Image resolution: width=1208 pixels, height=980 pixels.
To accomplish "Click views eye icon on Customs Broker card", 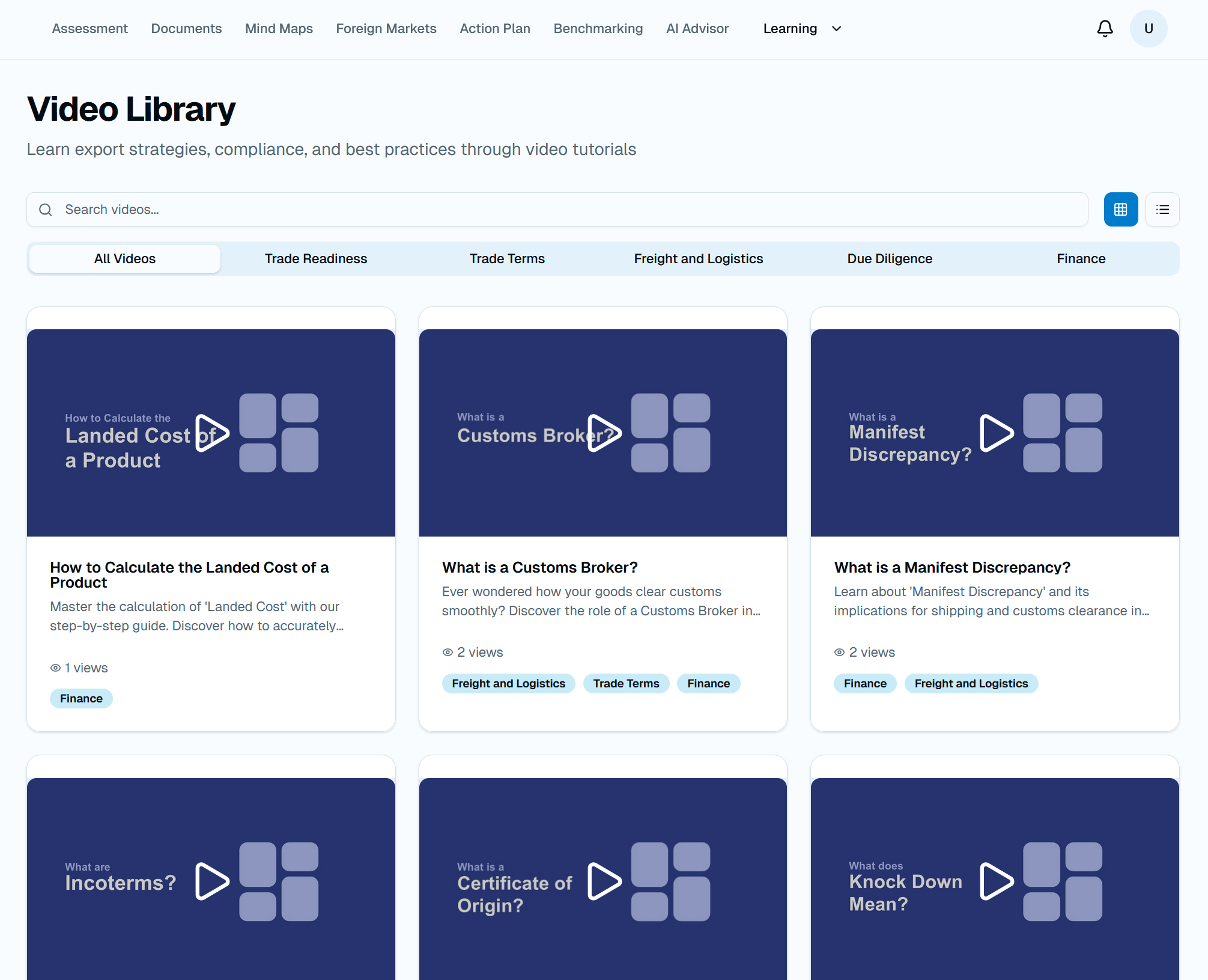I will [448, 653].
